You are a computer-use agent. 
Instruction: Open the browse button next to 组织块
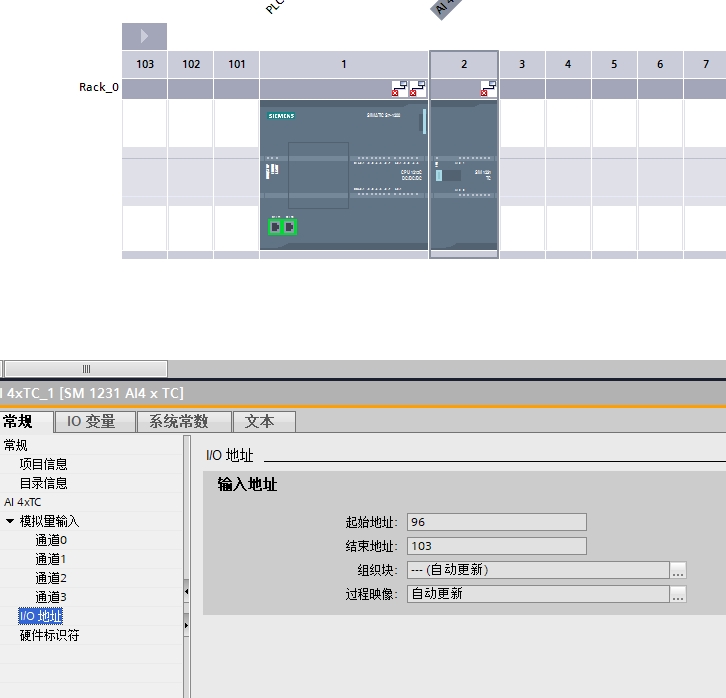pos(678,570)
